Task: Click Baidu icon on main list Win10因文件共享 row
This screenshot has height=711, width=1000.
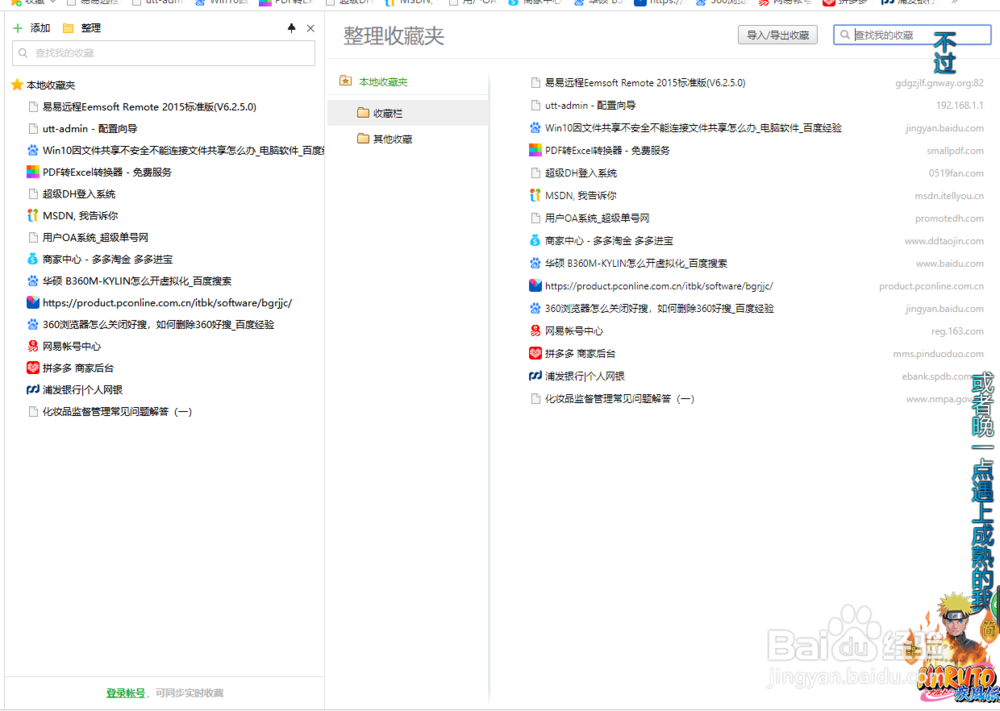Action: tap(535, 128)
